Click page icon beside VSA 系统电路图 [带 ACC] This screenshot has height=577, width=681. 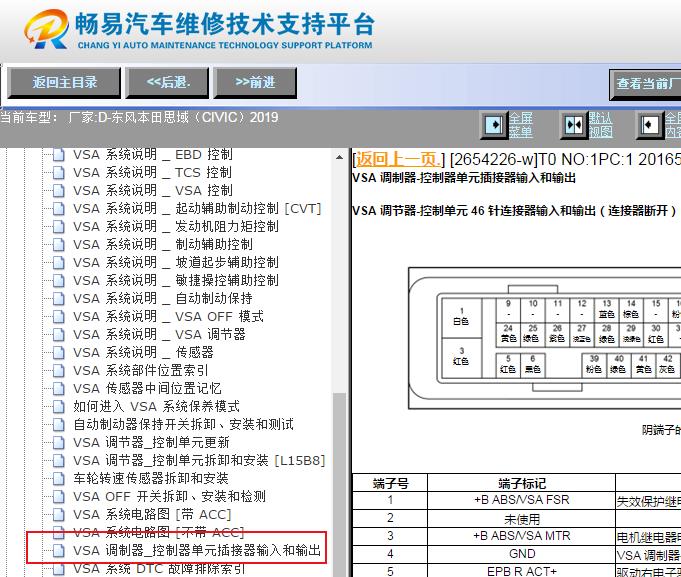59,514
